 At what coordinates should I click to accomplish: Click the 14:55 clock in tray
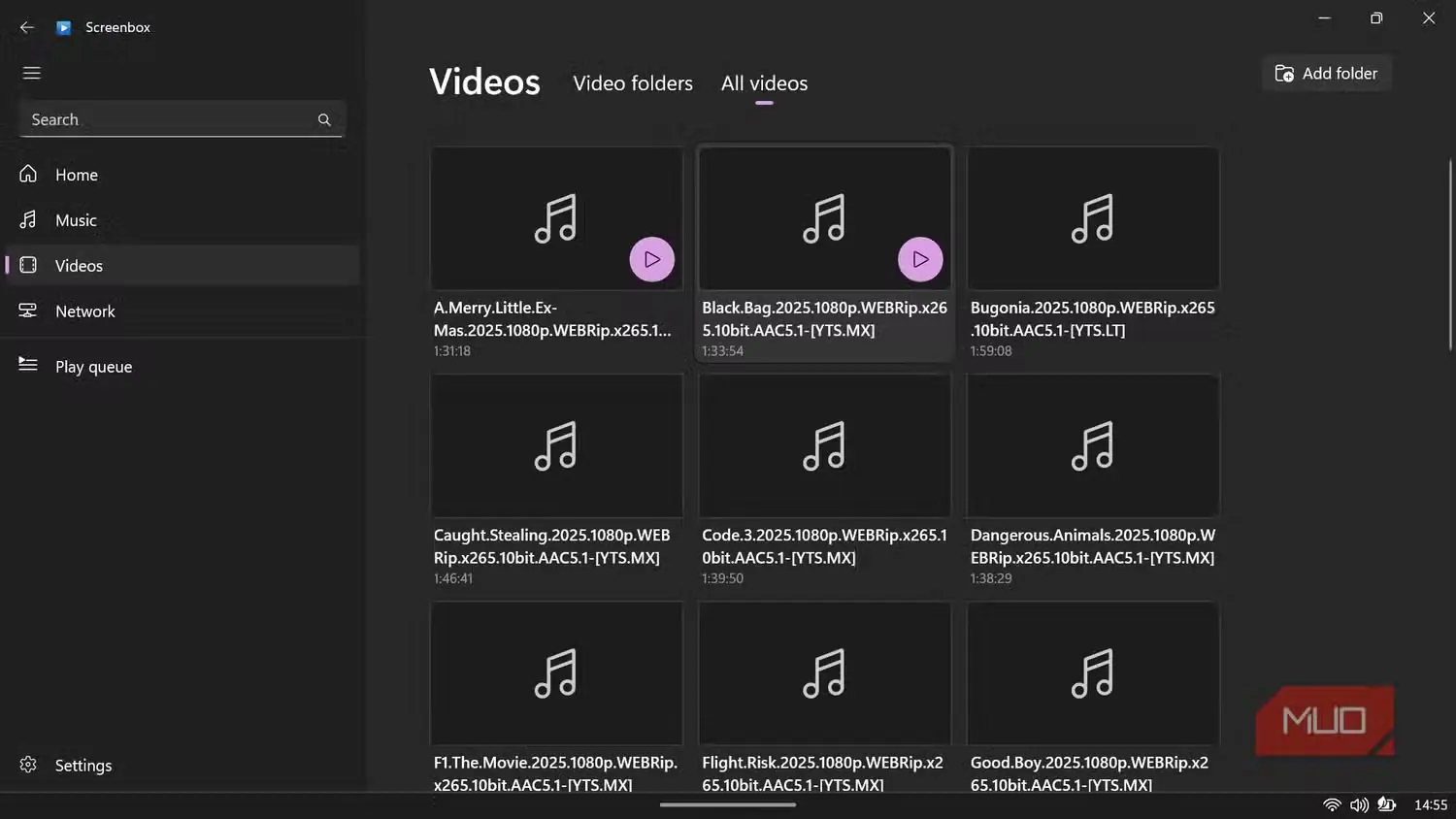click(1431, 804)
